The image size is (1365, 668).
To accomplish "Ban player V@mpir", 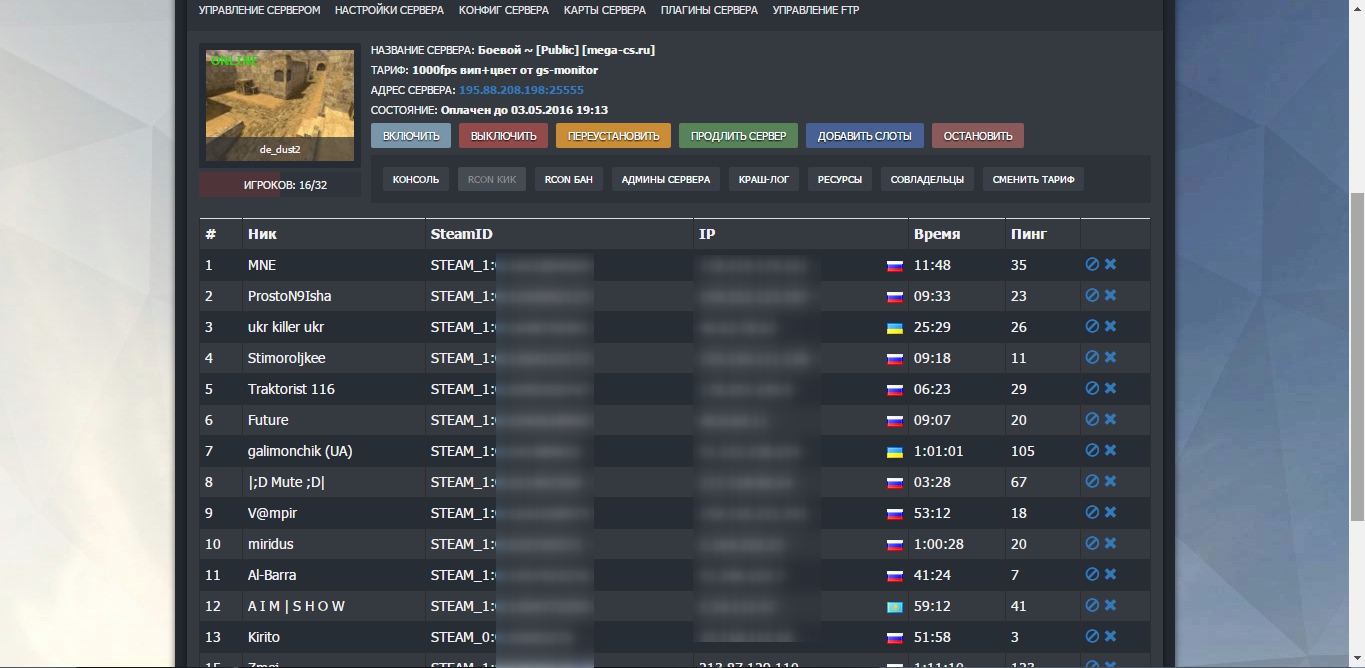I will pos(1092,512).
